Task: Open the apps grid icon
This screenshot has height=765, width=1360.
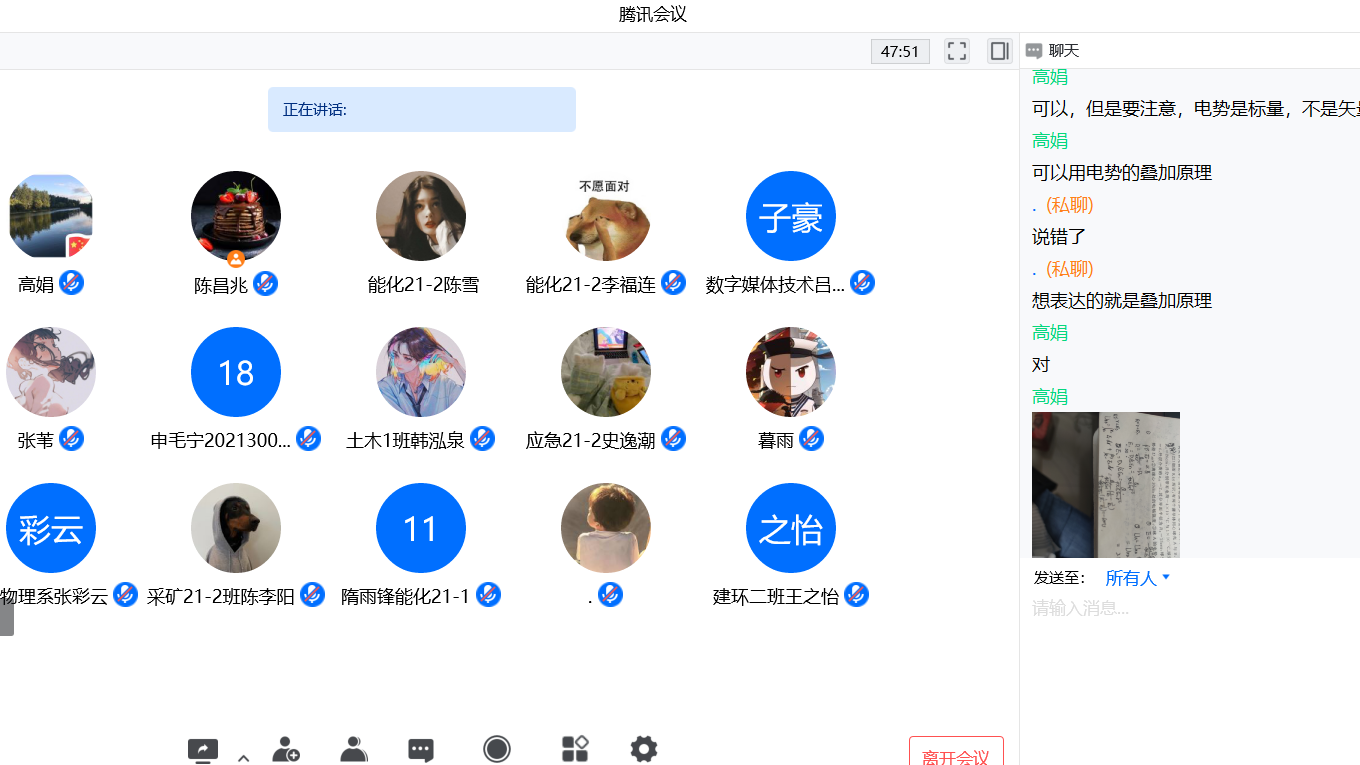Action: click(x=575, y=749)
